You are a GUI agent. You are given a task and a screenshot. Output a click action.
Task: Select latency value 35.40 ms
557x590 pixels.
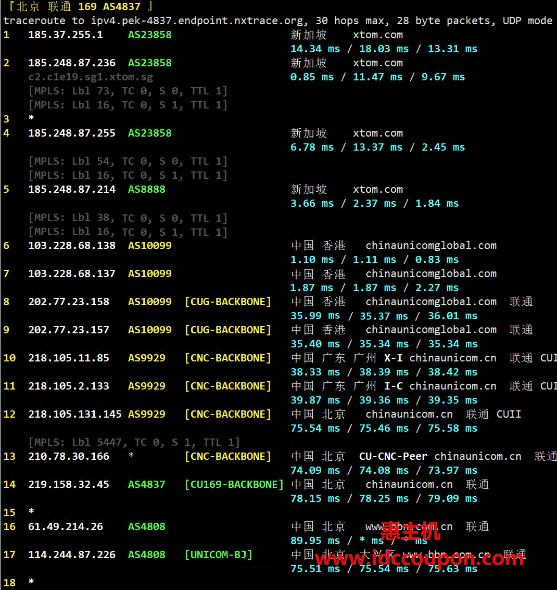pos(315,344)
